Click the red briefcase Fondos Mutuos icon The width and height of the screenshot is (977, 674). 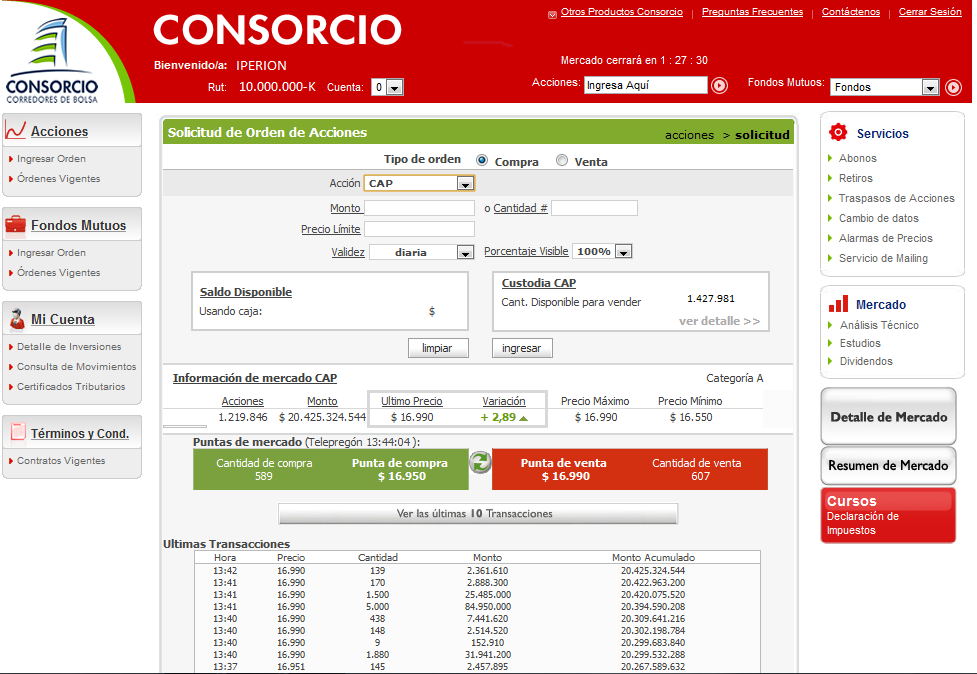16,224
